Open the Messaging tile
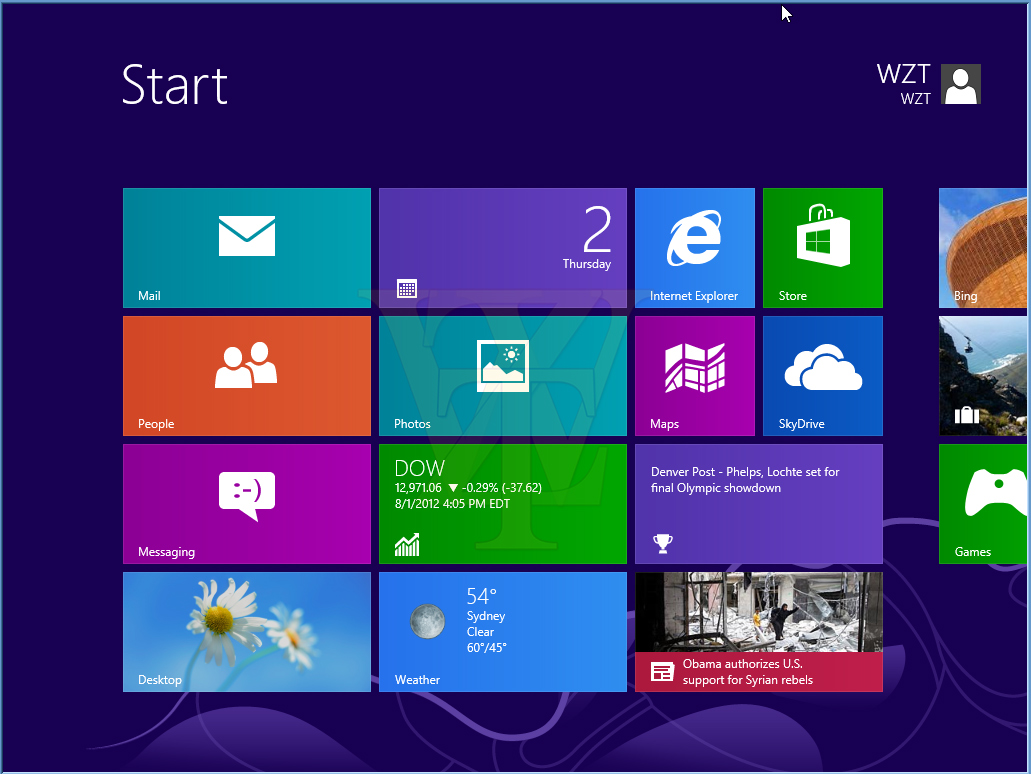Screen dimensions: 1031x774 (x=246, y=503)
